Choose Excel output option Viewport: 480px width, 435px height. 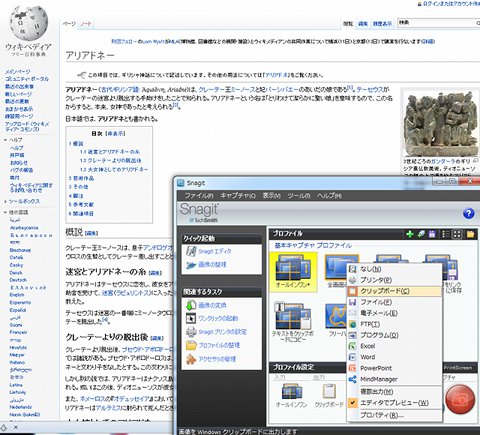(x=395, y=346)
